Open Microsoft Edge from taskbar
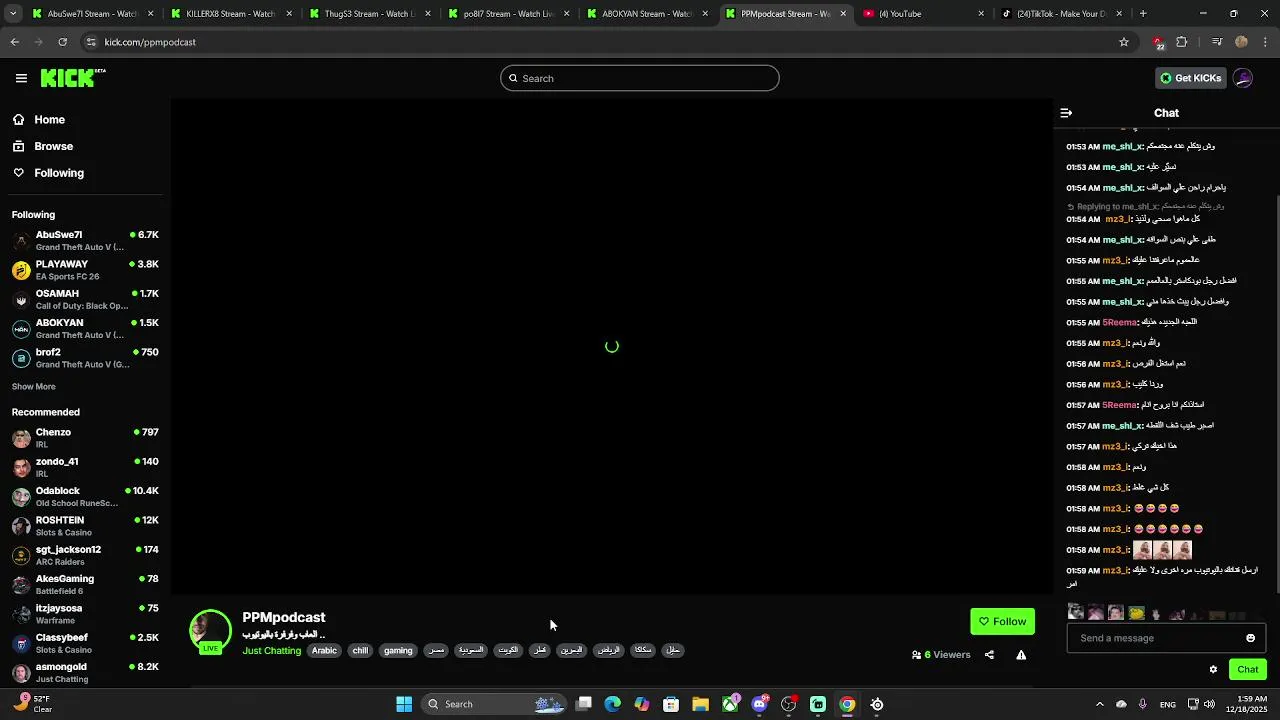The height and width of the screenshot is (720, 1280). [613, 704]
